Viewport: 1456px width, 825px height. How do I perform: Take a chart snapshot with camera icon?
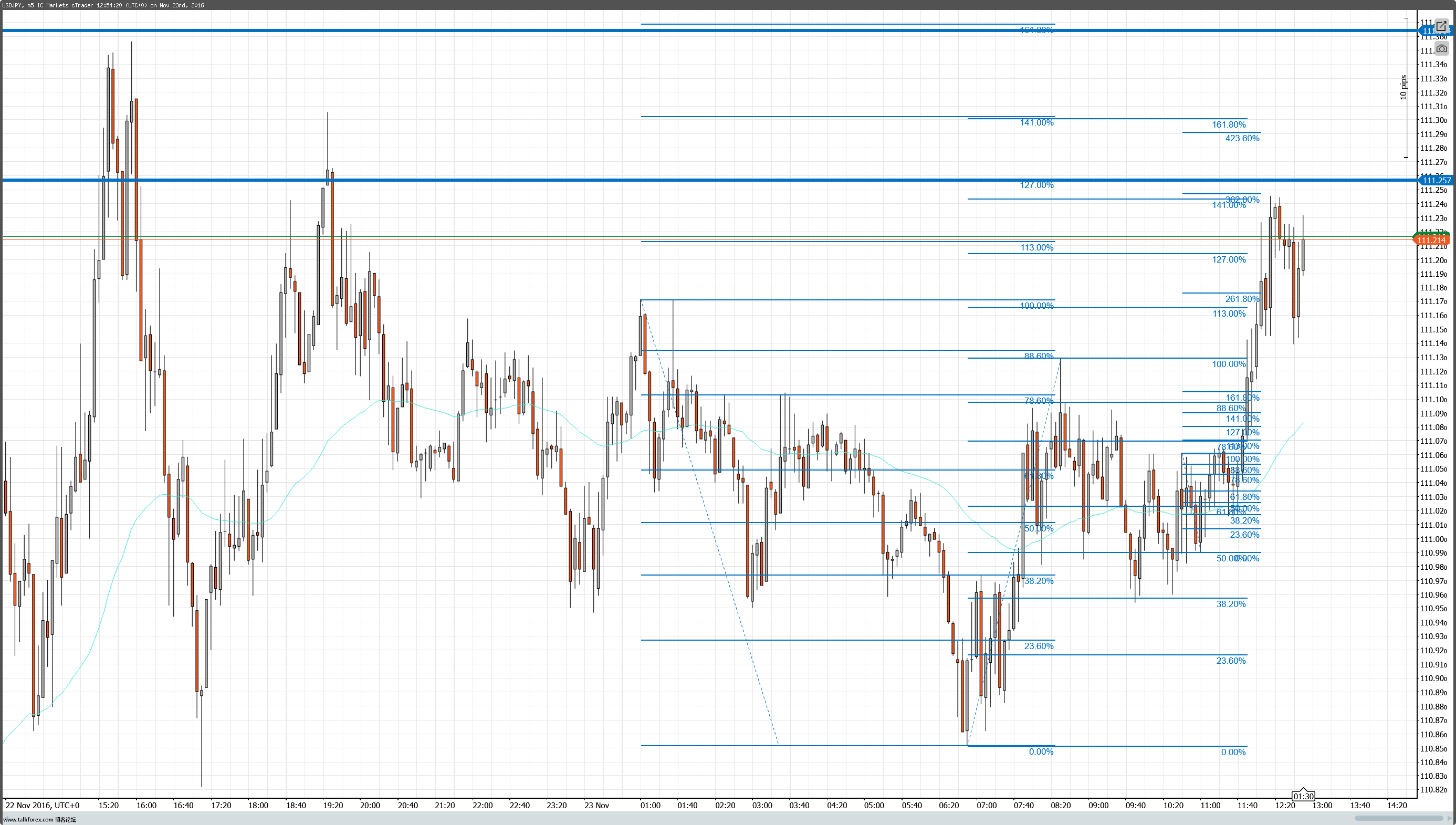pos(1441,49)
